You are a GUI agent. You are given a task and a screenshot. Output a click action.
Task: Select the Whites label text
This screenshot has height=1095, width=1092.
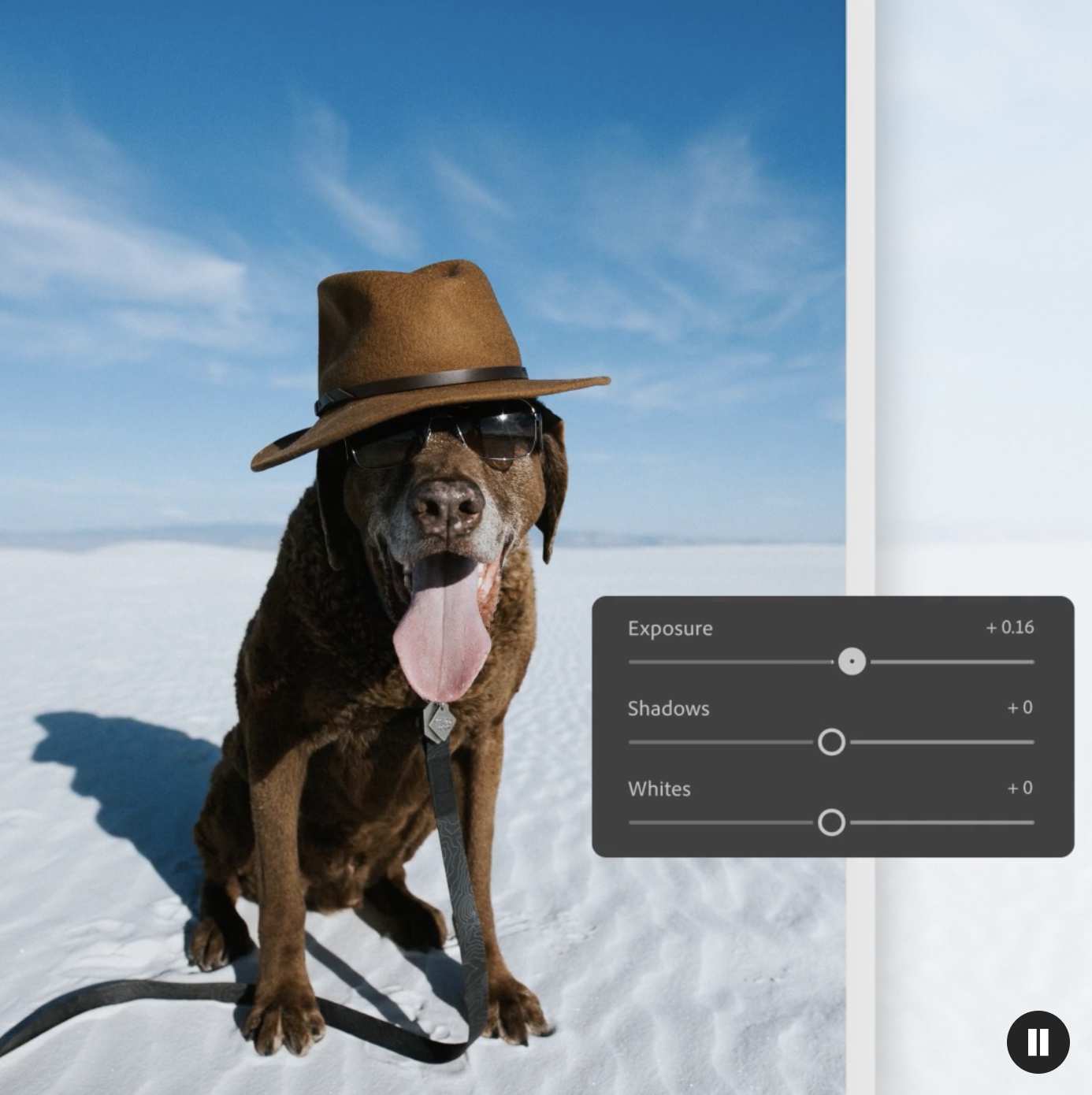pyautogui.click(x=659, y=789)
